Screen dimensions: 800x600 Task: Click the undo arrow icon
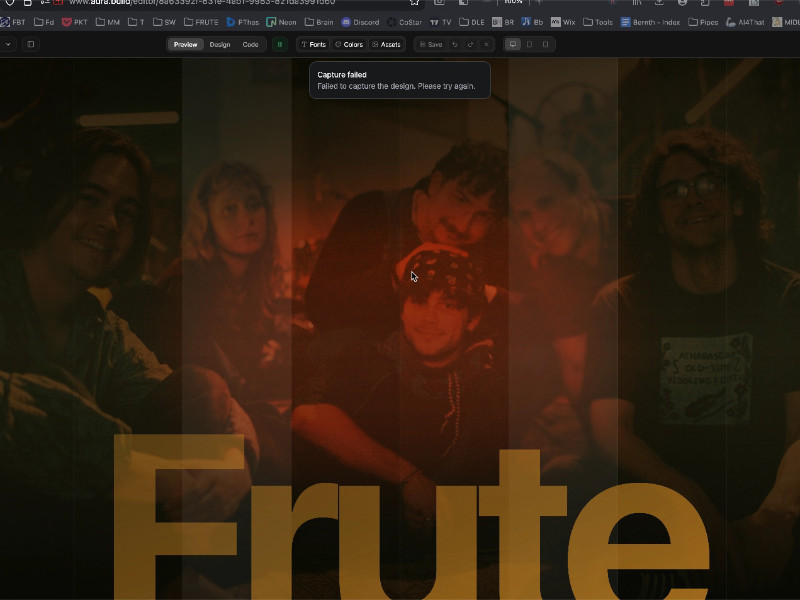click(455, 44)
